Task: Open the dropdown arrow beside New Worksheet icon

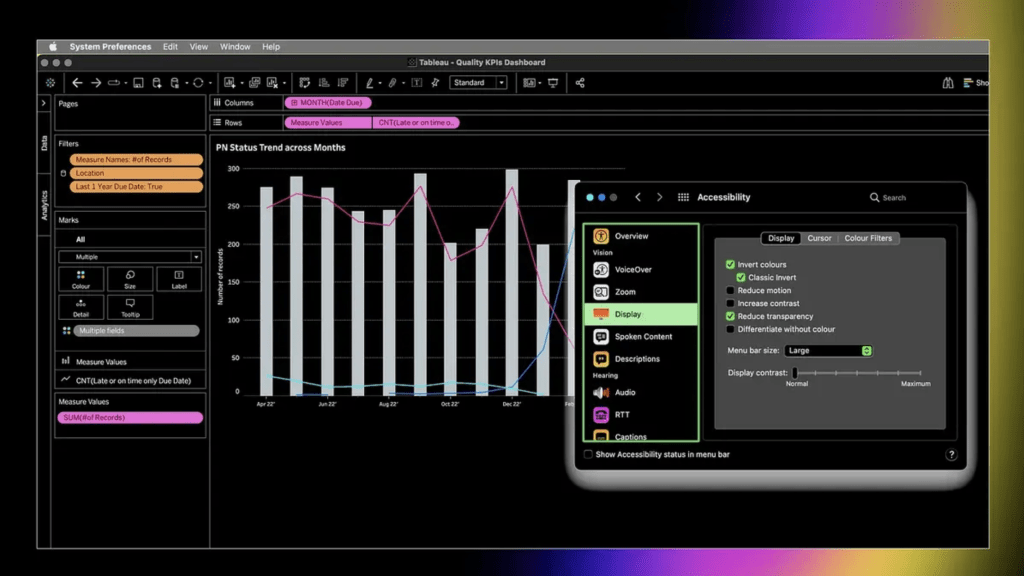Action: (x=242, y=84)
